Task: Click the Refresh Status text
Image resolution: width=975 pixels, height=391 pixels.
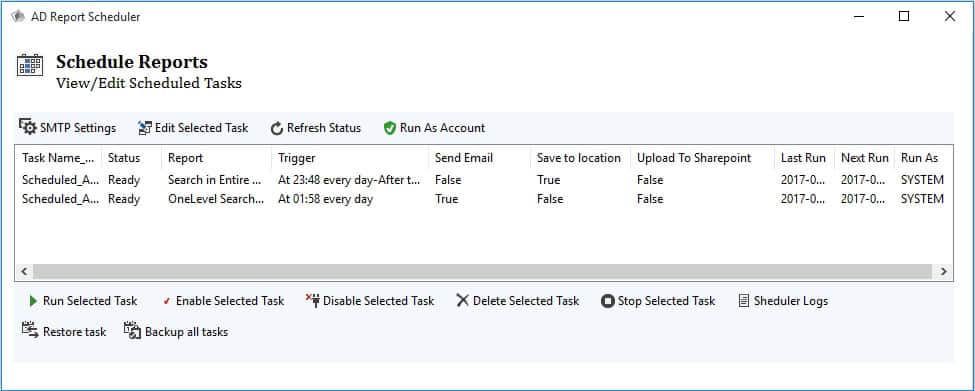Action: (x=324, y=128)
